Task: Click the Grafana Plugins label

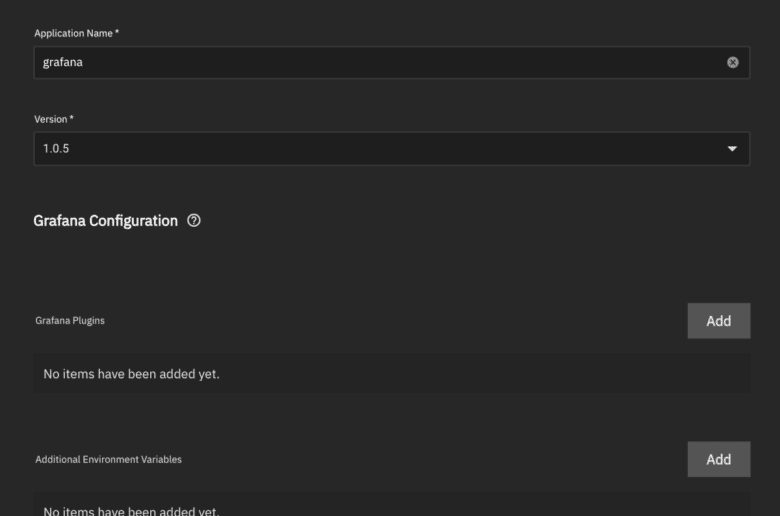Action: coord(70,320)
